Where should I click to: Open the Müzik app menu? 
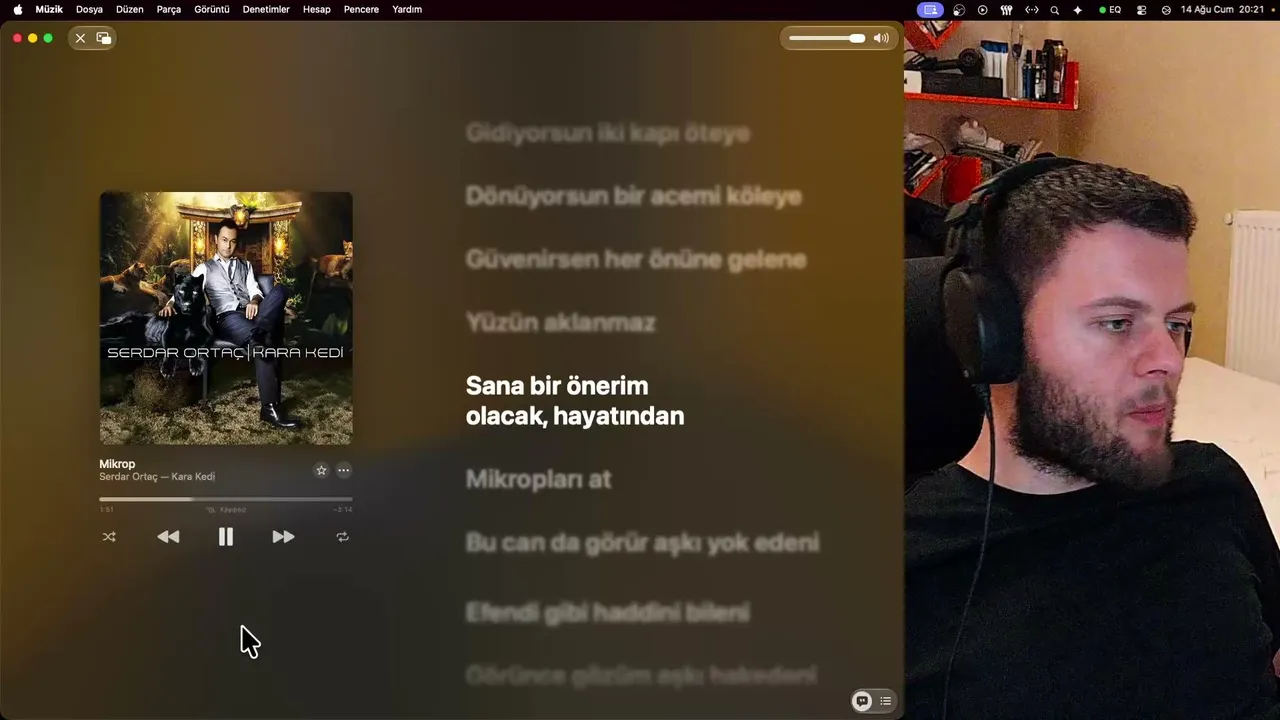coord(49,9)
